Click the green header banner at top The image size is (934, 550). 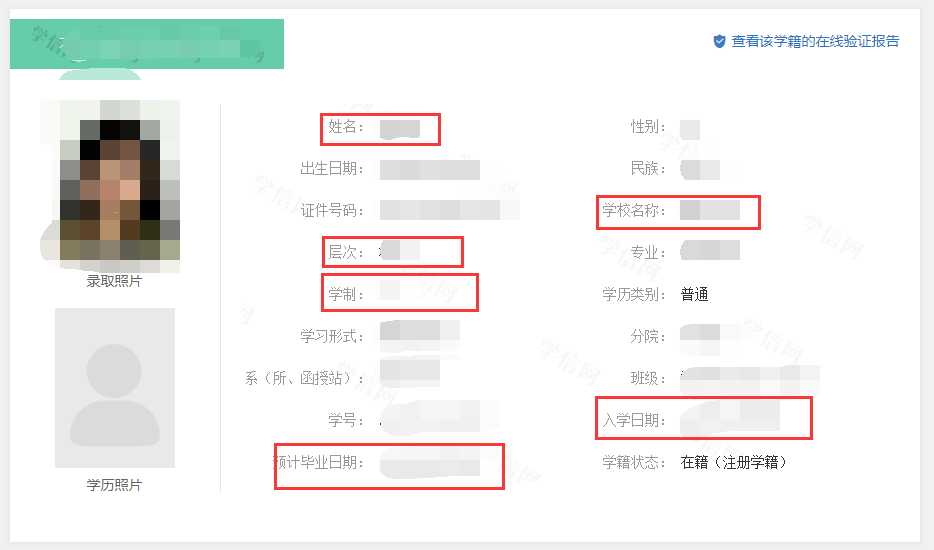[147, 44]
